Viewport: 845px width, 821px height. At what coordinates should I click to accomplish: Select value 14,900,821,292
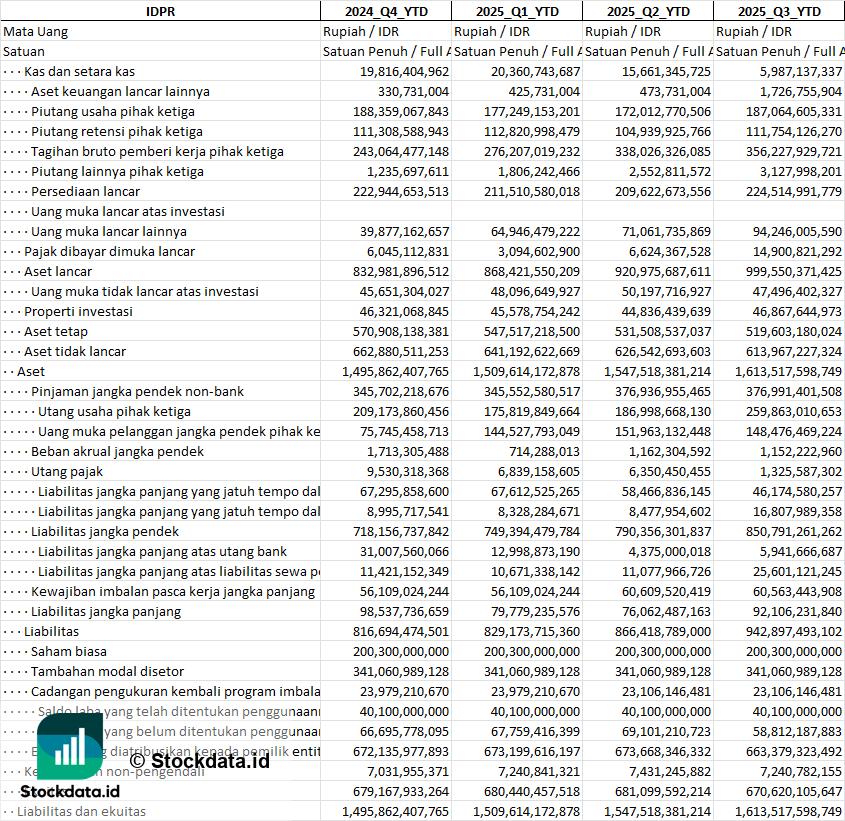pos(797,251)
